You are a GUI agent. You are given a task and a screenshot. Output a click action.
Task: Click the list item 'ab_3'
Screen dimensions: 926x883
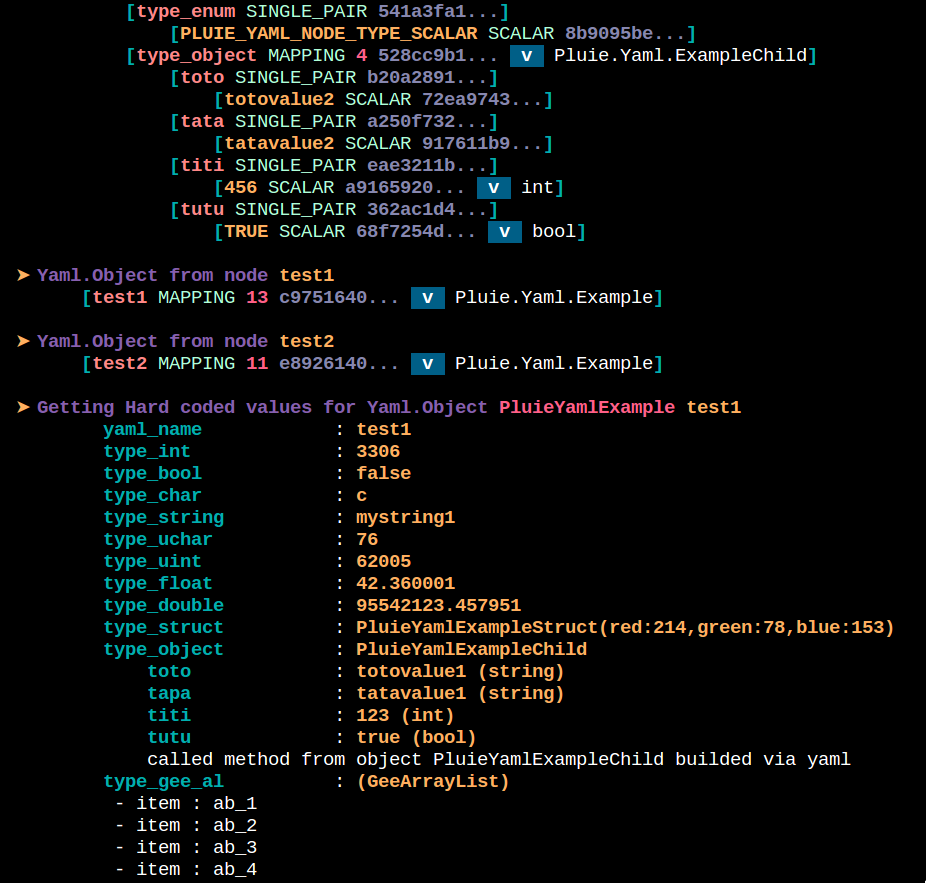(235, 848)
